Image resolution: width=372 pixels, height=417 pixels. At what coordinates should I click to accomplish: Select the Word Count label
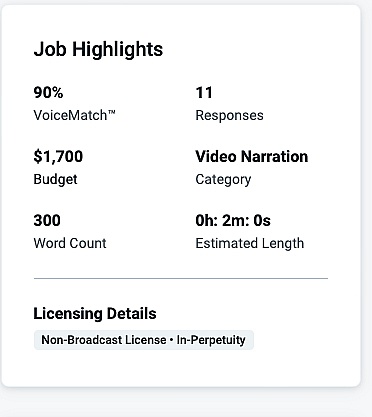[70, 243]
